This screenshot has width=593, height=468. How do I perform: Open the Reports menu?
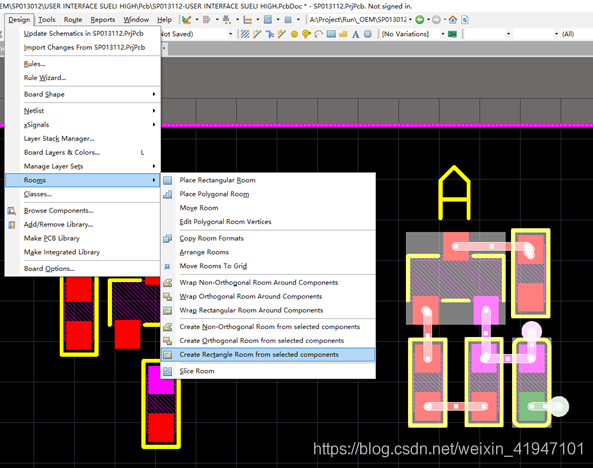(x=102, y=20)
